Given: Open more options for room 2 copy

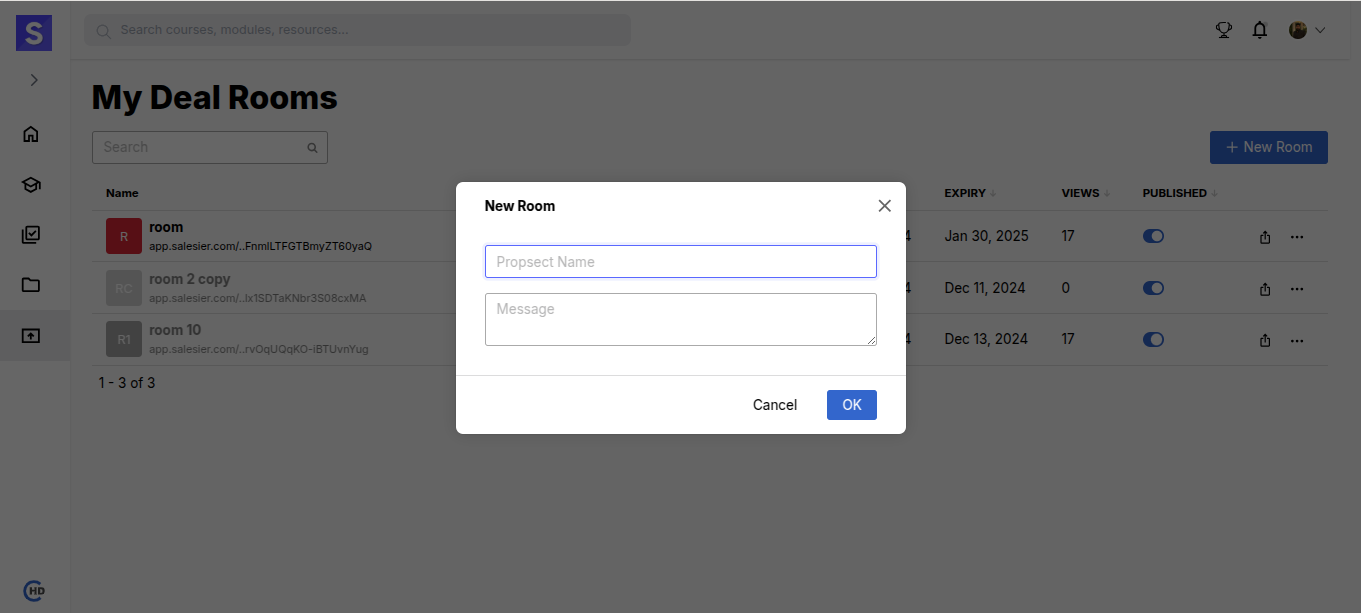Looking at the screenshot, I should pyautogui.click(x=1297, y=289).
